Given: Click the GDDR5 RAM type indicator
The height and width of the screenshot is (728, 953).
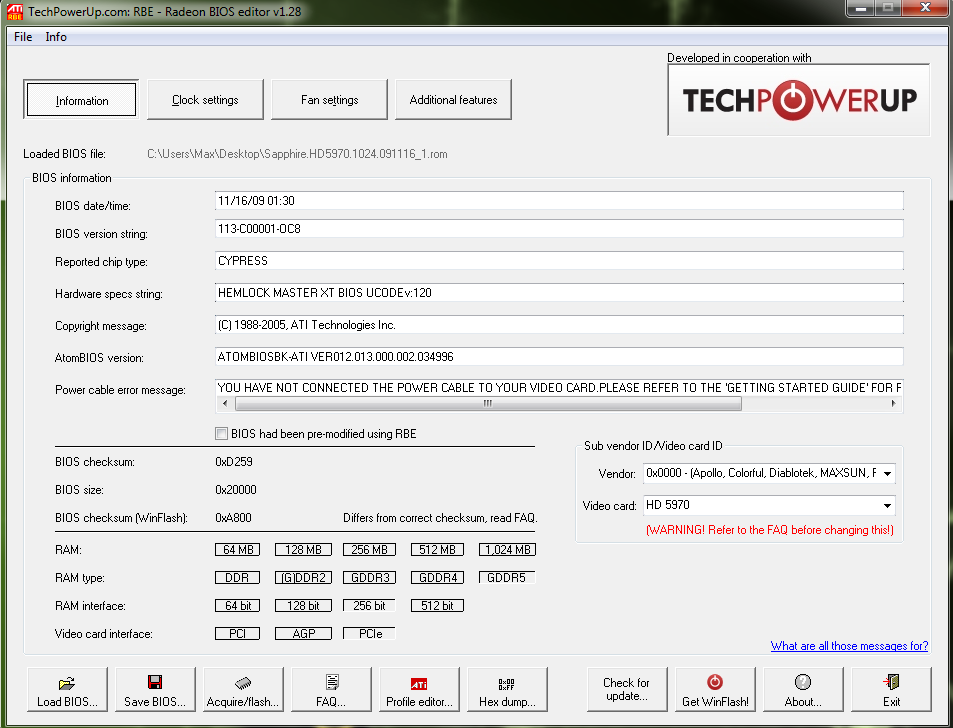Looking at the screenshot, I should point(507,577).
